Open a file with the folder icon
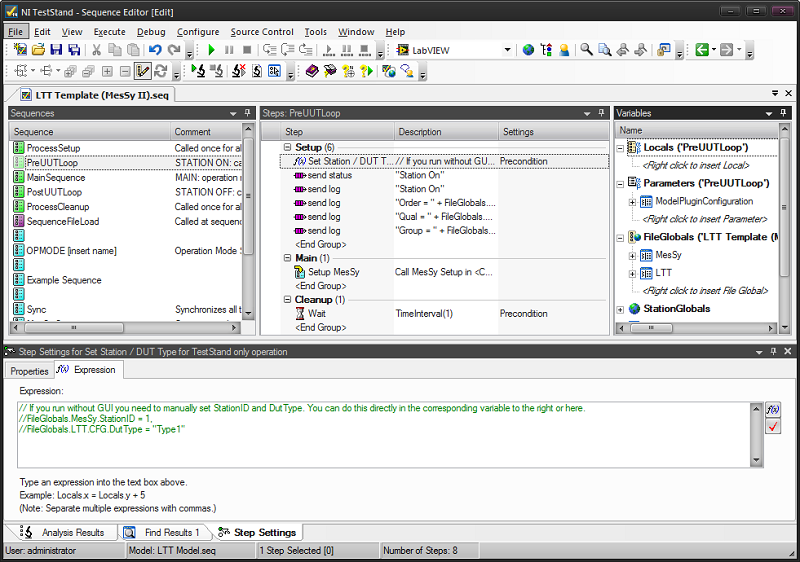800x562 pixels. point(38,49)
